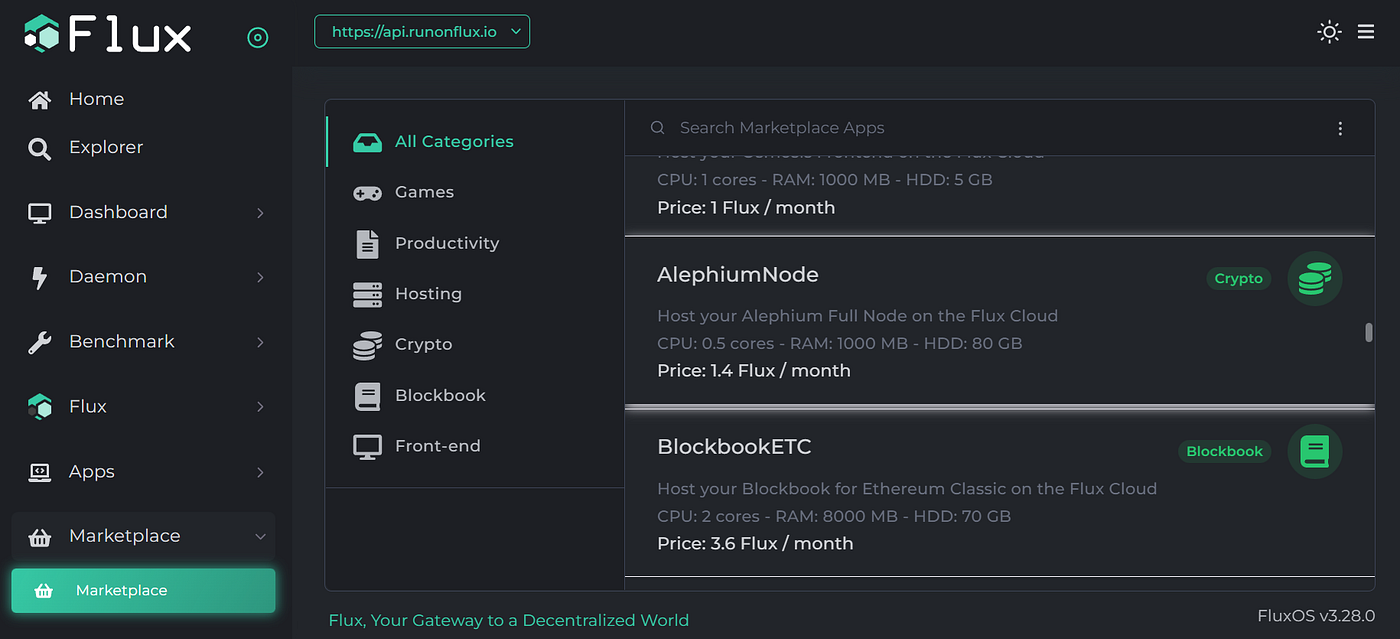Click the book avatar icon on BlockbookETC card
The width and height of the screenshot is (1400, 639).
click(x=1314, y=451)
